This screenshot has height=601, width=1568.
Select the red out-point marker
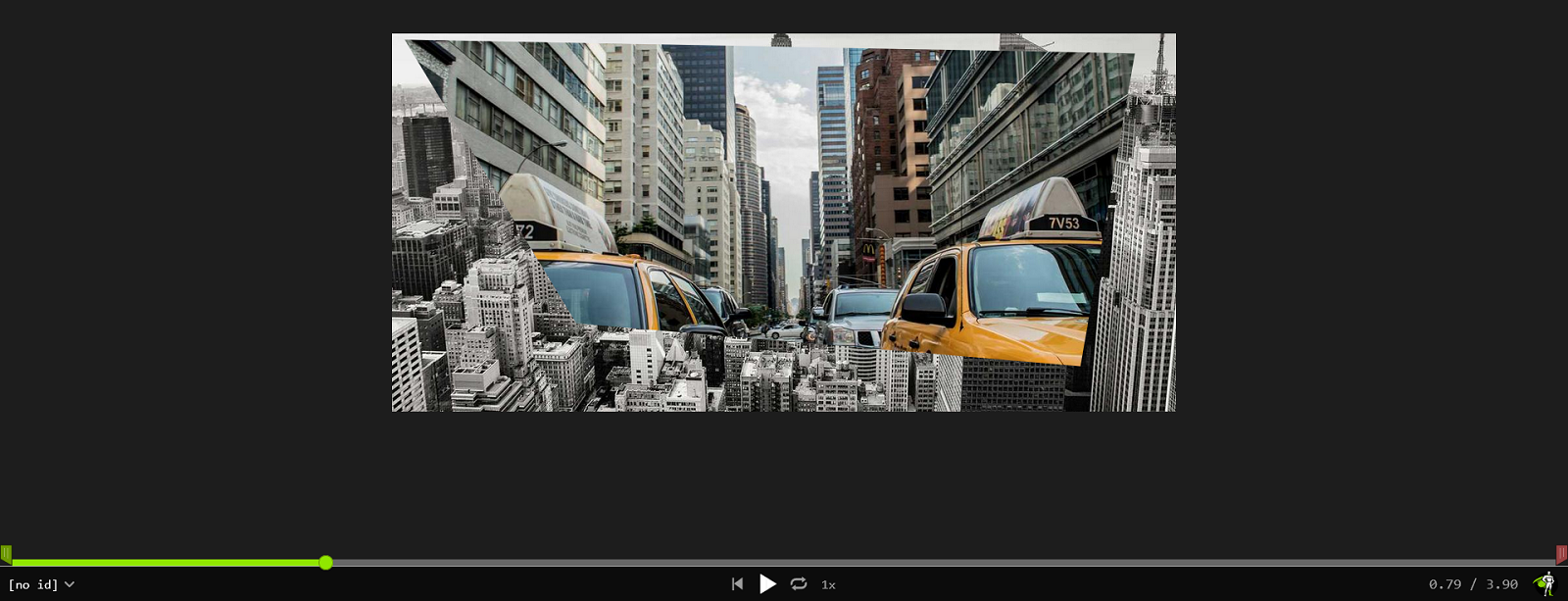pyautogui.click(x=1561, y=555)
